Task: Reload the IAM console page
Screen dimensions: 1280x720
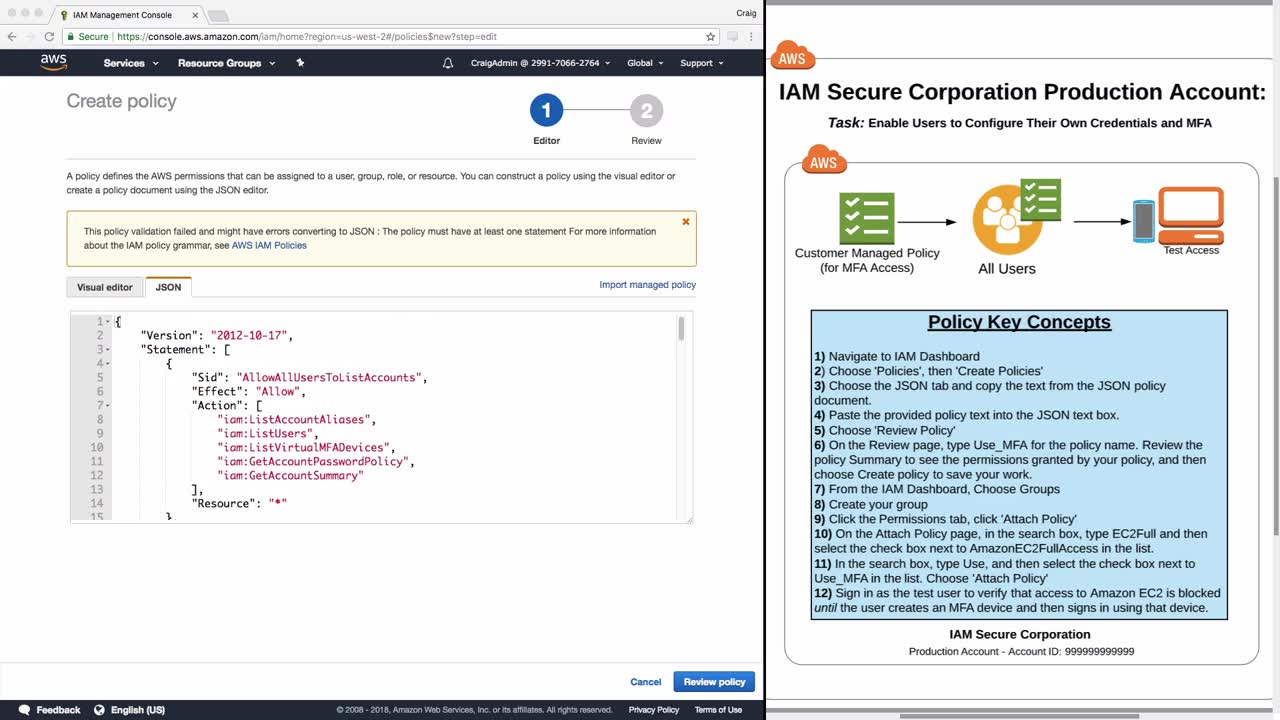Action: click(49, 36)
